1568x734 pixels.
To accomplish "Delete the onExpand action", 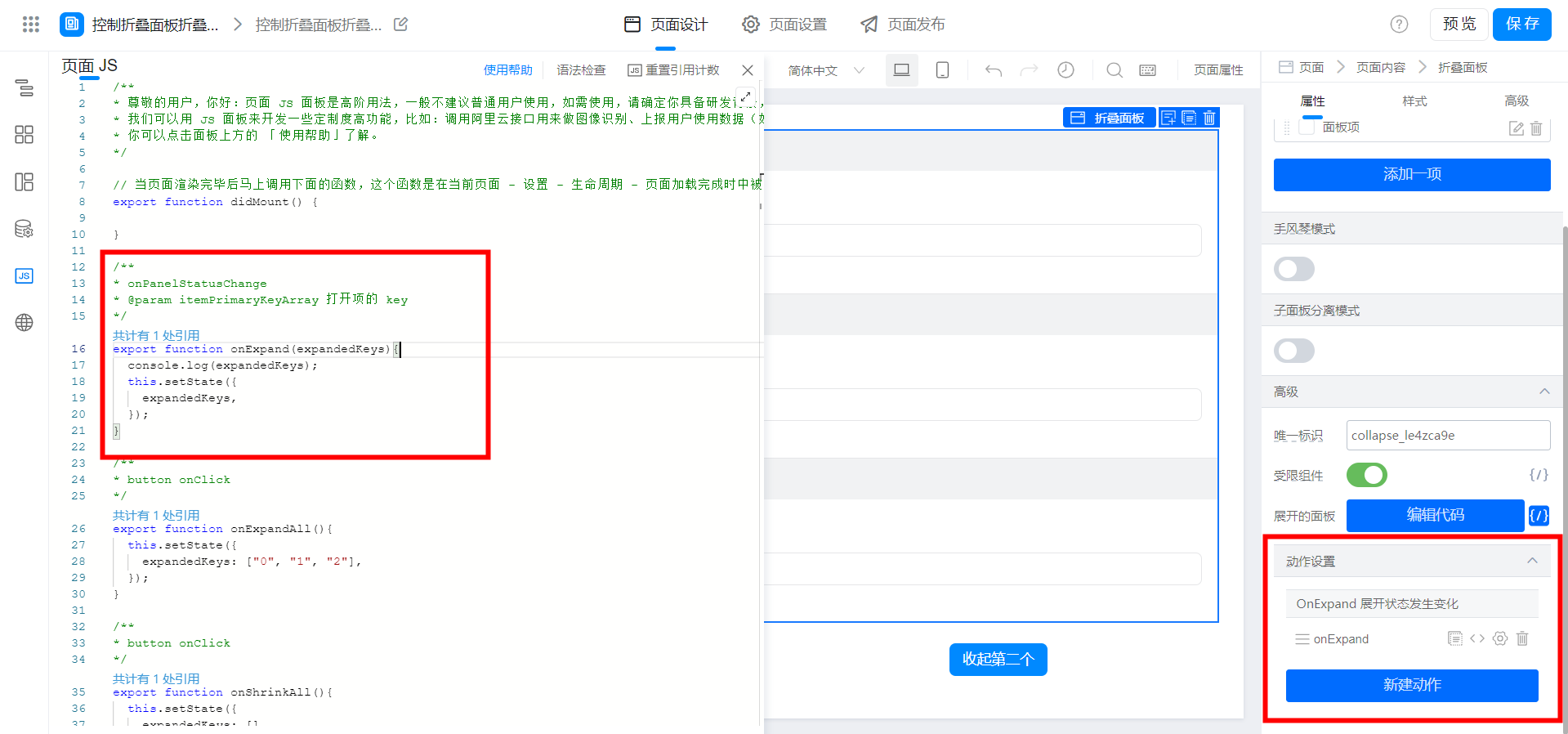I will coord(1522,638).
